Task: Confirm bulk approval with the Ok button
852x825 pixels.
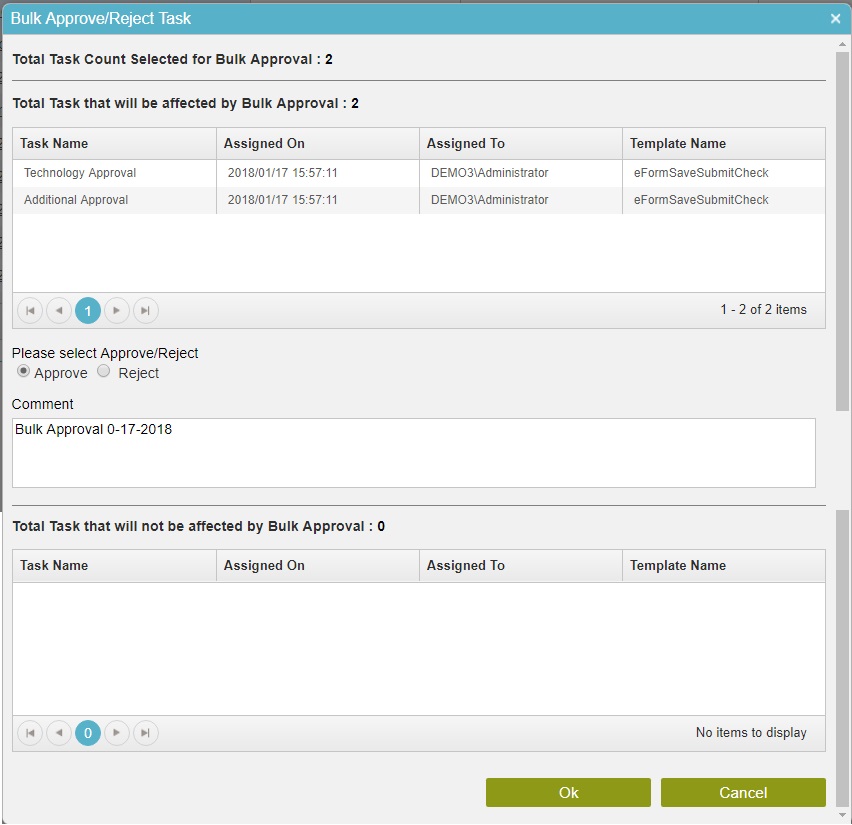Action: [567, 792]
